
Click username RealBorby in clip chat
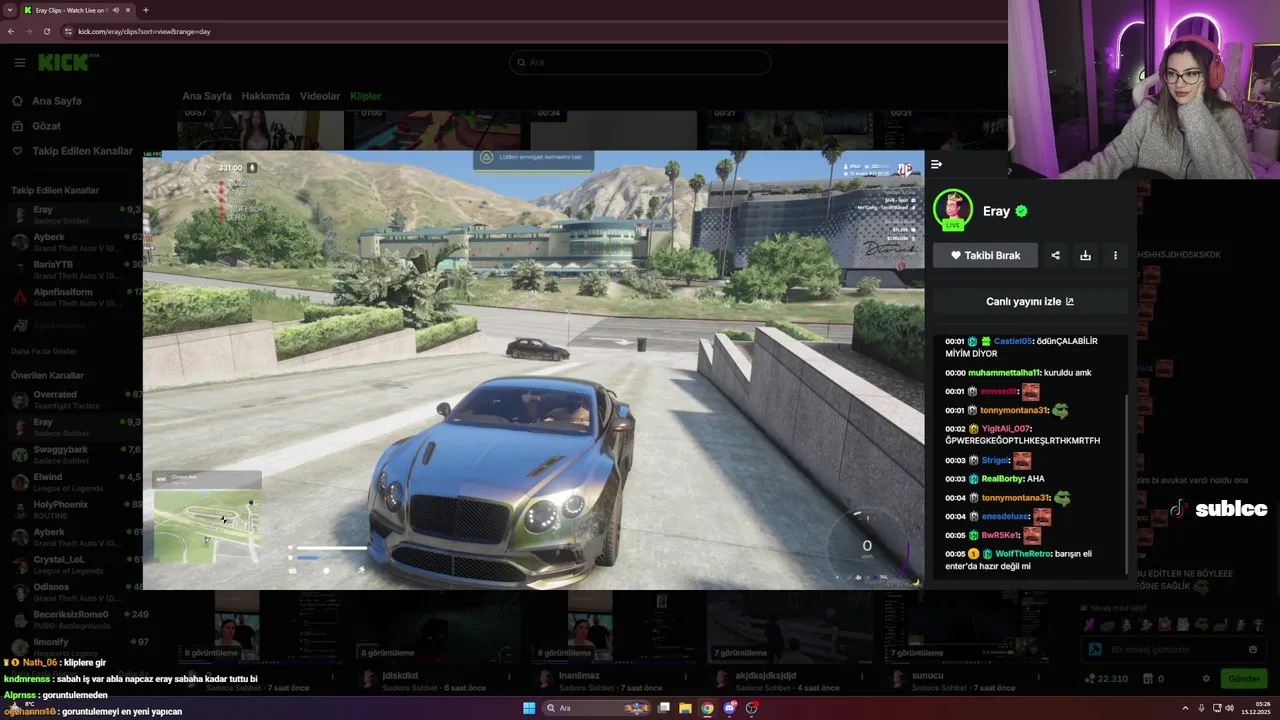1002,479
